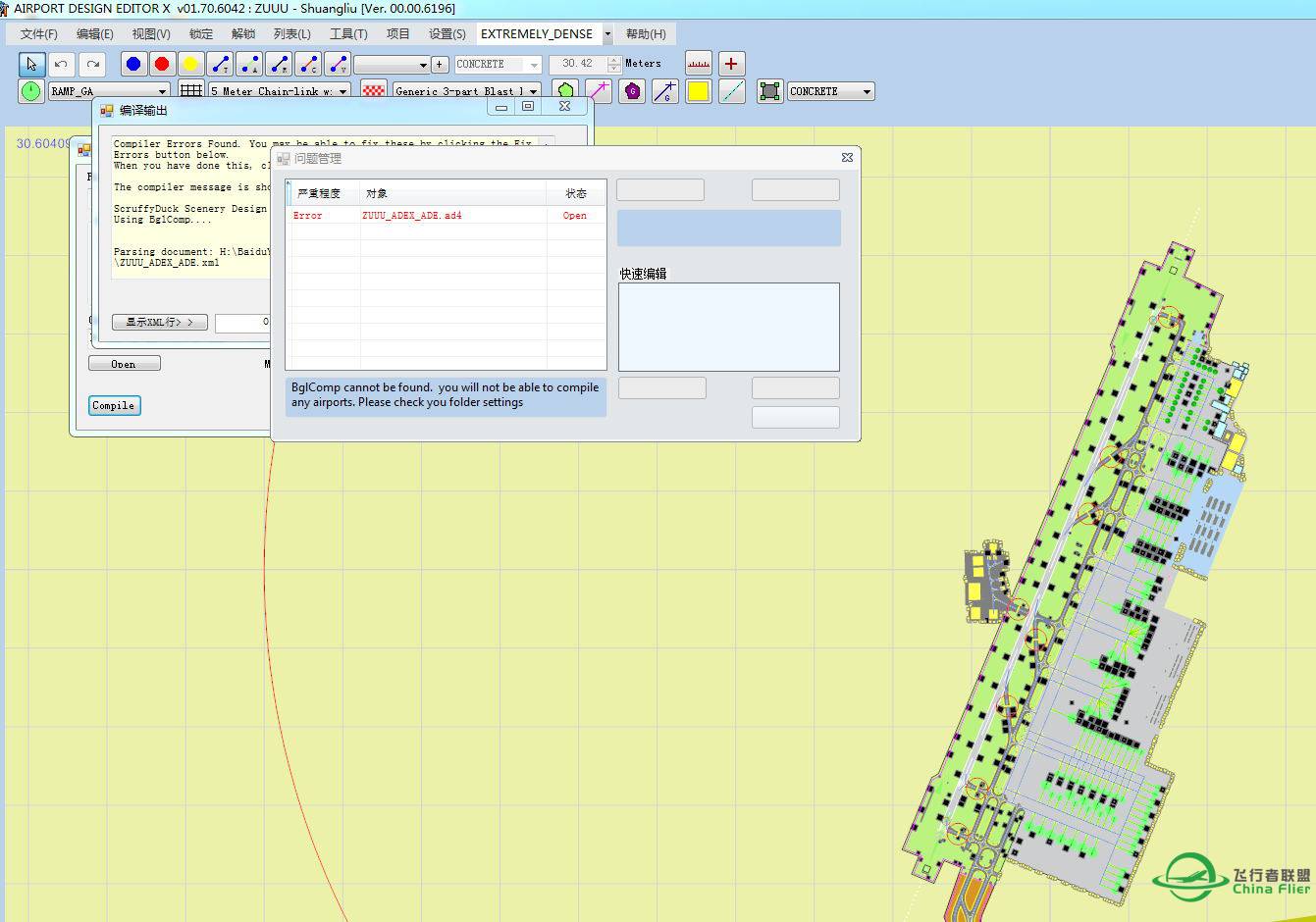Select the fence grid icon
Viewport: 1316px width, 922px height.
pos(191,91)
